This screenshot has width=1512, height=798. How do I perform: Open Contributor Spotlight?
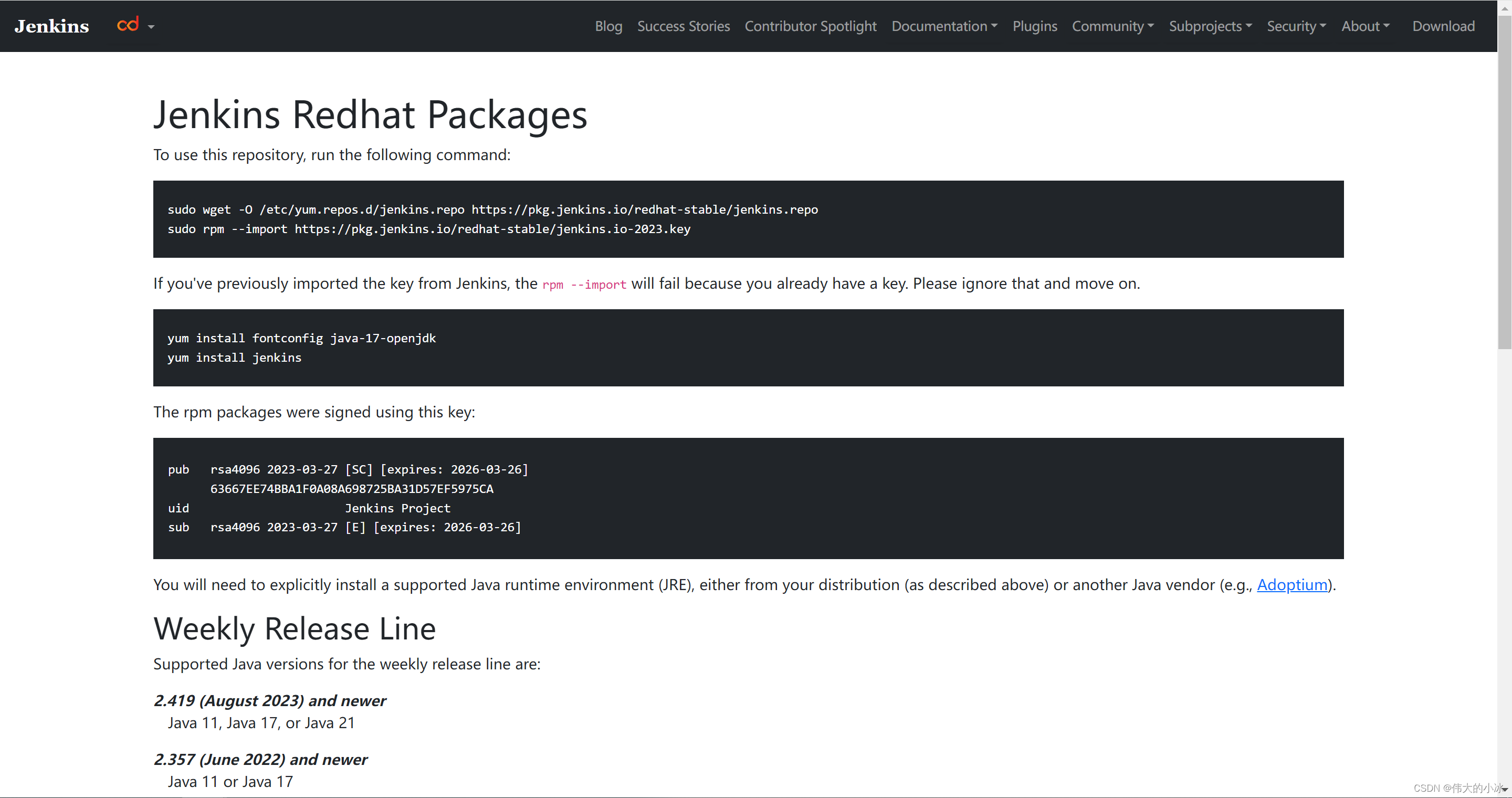pos(810,26)
